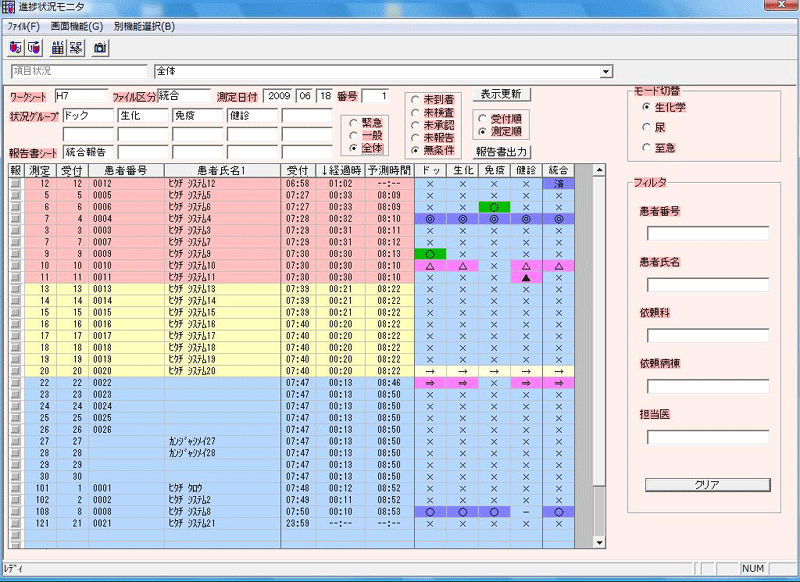The width and height of the screenshot is (800, 582).
Task: Expand the 全体 dropdown arrow
Action: point(605,72)
